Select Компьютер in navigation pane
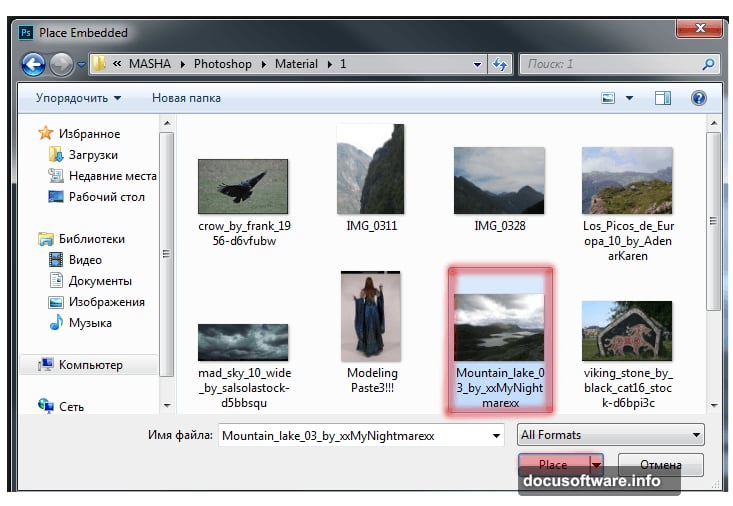The width and height of the screenshot is (733, 506). [91, 365]
